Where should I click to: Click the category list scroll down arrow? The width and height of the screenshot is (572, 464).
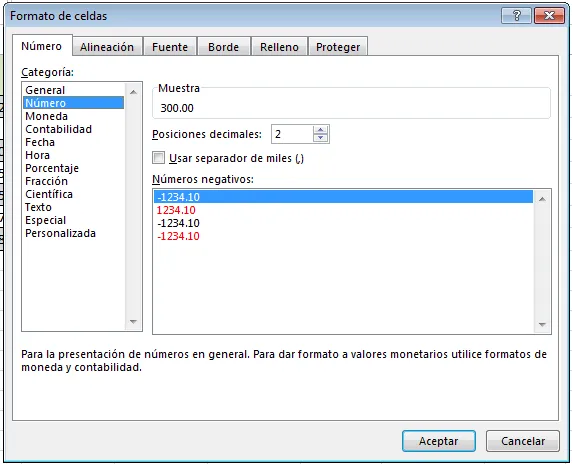click(x=134, y=321)
